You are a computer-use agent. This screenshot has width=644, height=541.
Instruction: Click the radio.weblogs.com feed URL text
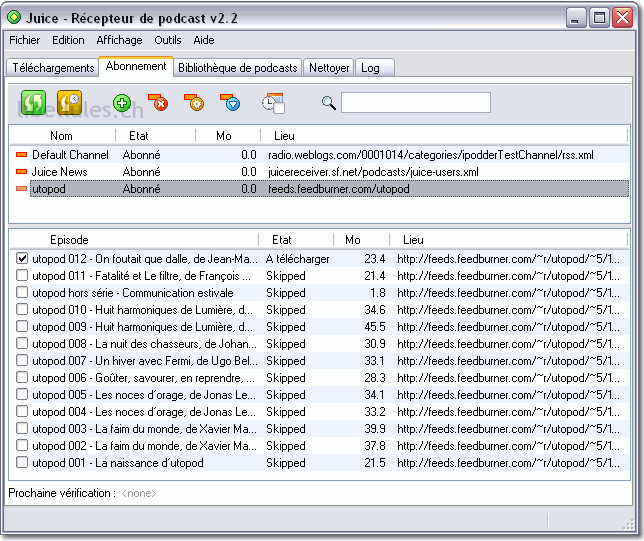431,155
